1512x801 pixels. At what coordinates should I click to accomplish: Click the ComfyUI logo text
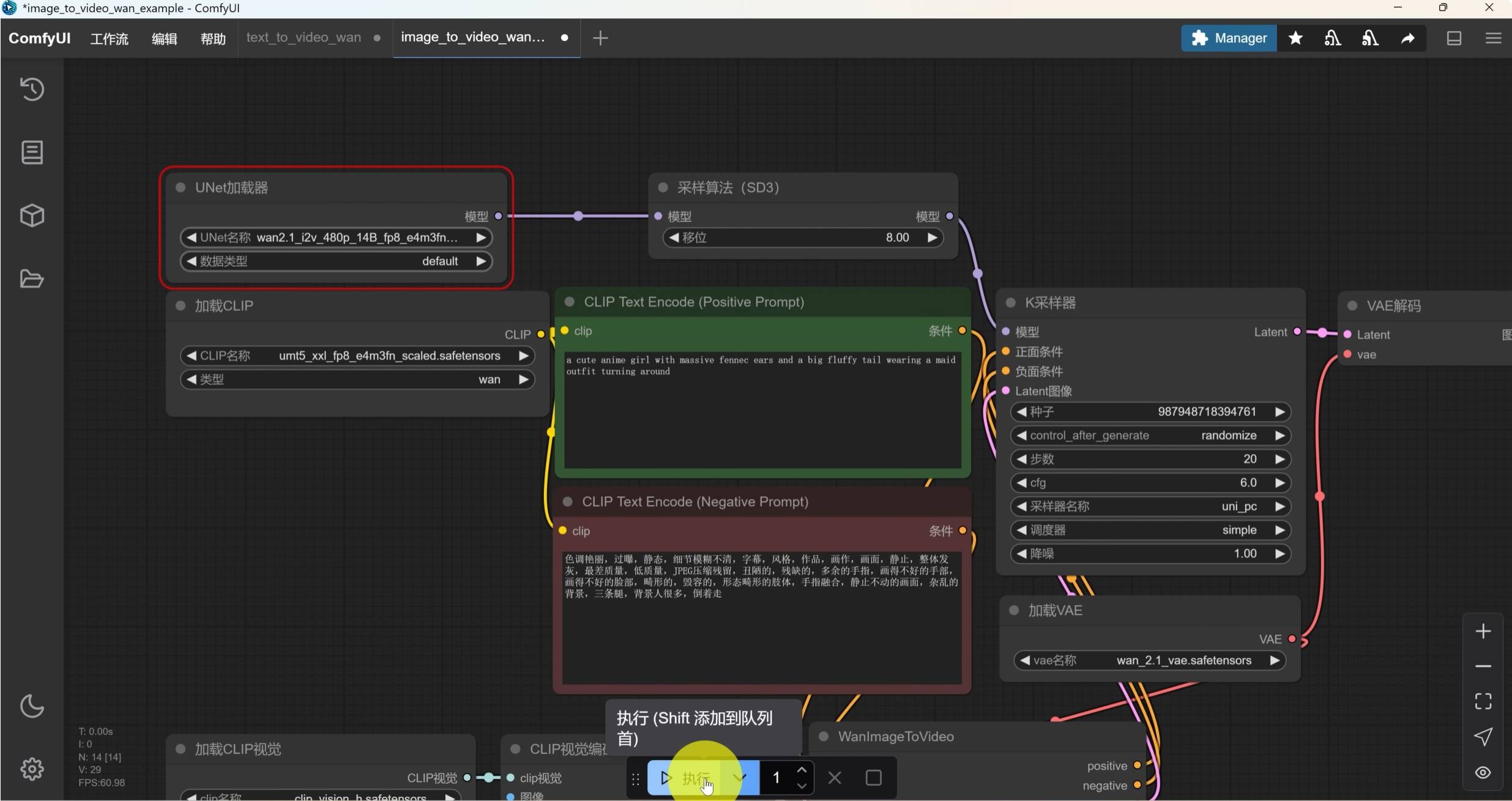pos(39,38)
